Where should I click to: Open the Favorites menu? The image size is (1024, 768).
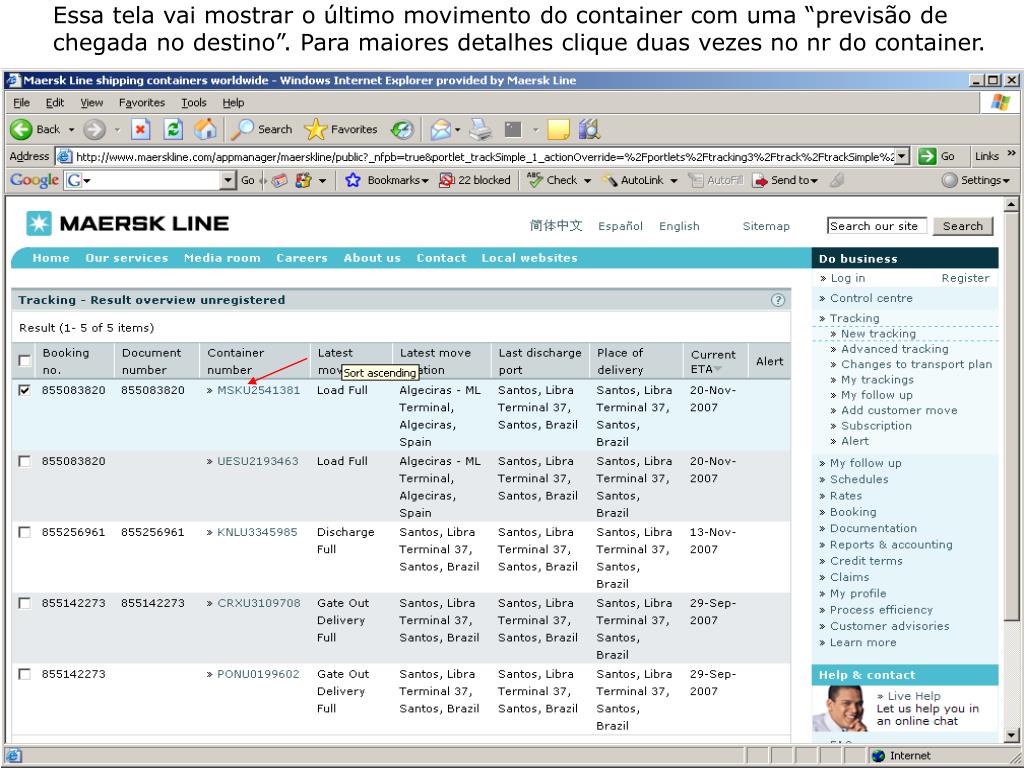point(142,103)
